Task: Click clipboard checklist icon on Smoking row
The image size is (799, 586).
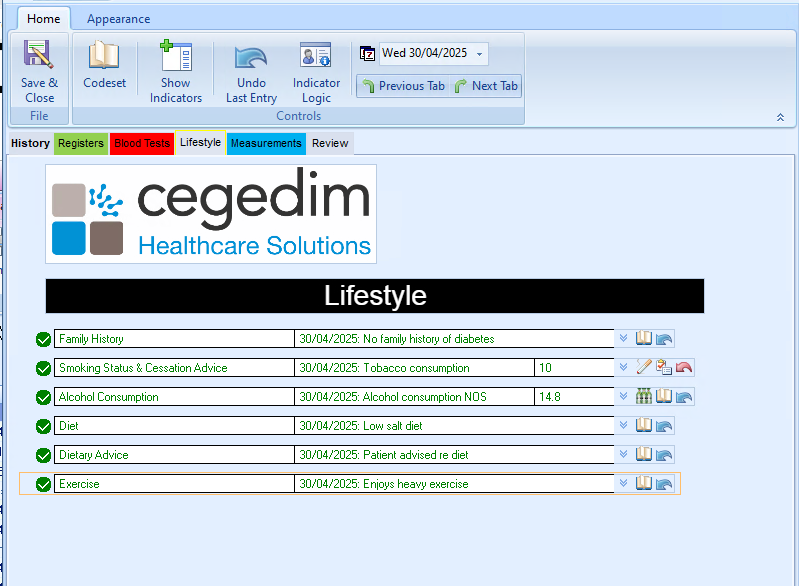Action: (x=664, y=367)
